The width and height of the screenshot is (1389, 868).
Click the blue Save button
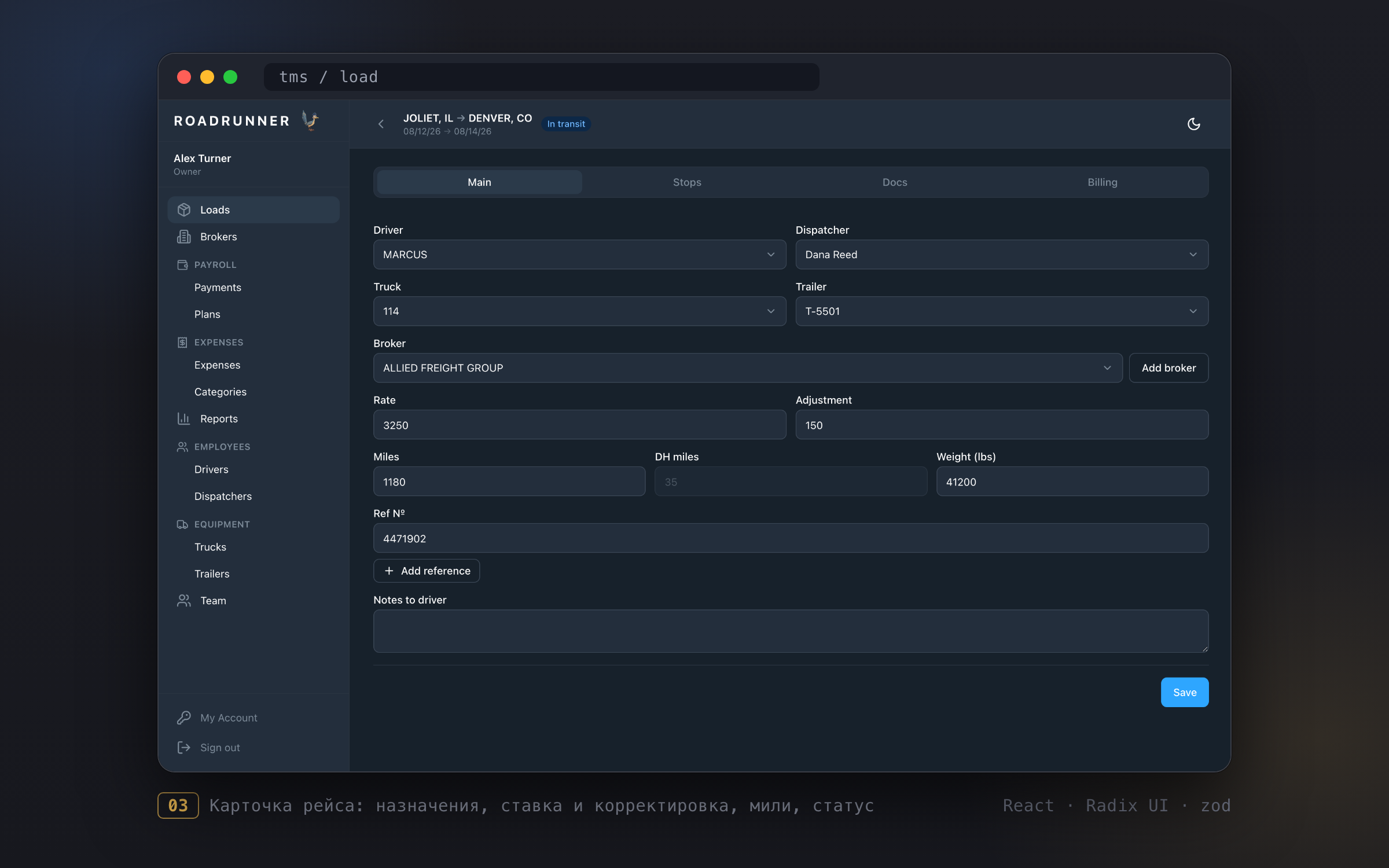[1185, 692]
